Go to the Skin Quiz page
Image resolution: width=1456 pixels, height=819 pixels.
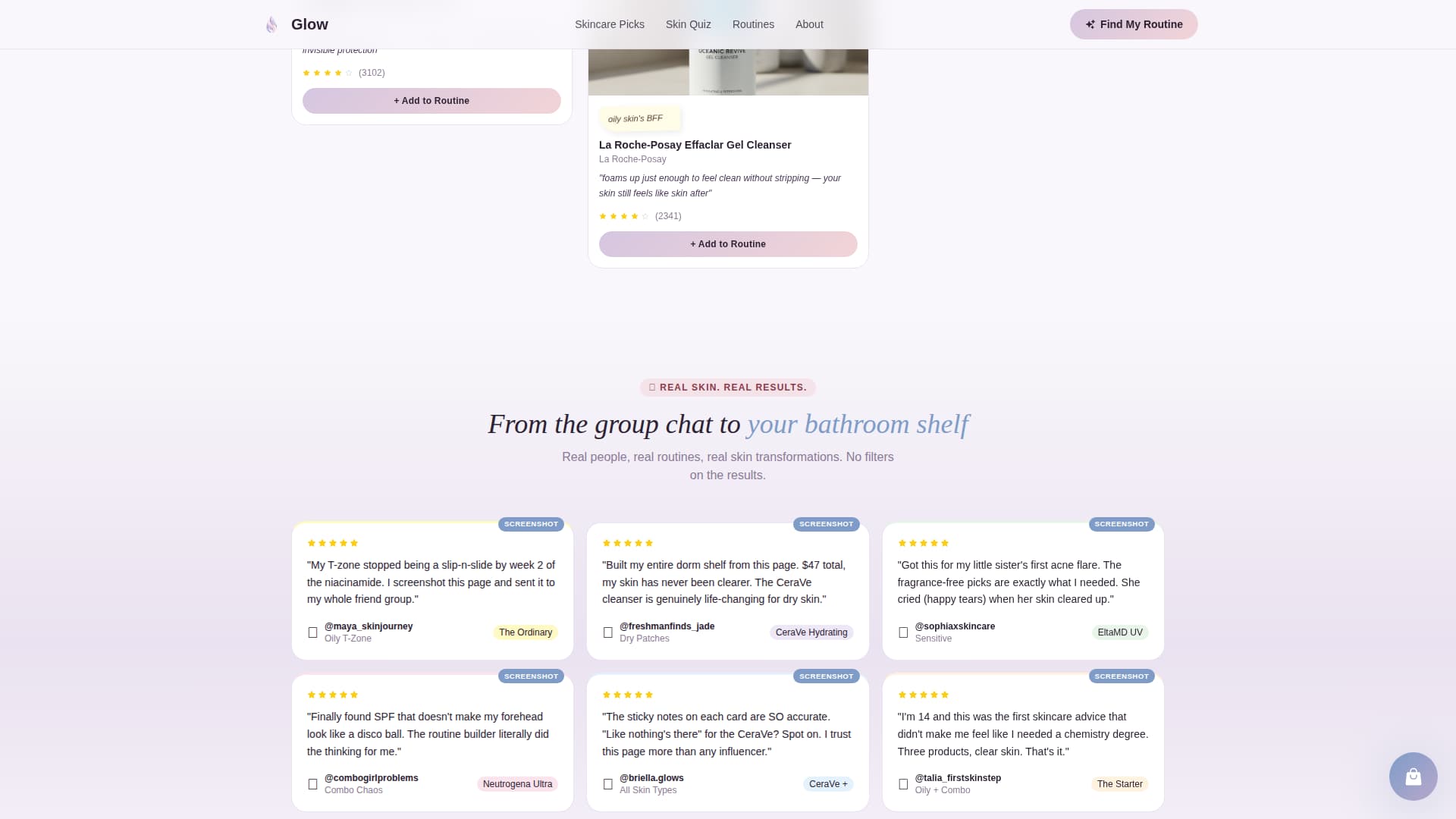coord(688,24)
